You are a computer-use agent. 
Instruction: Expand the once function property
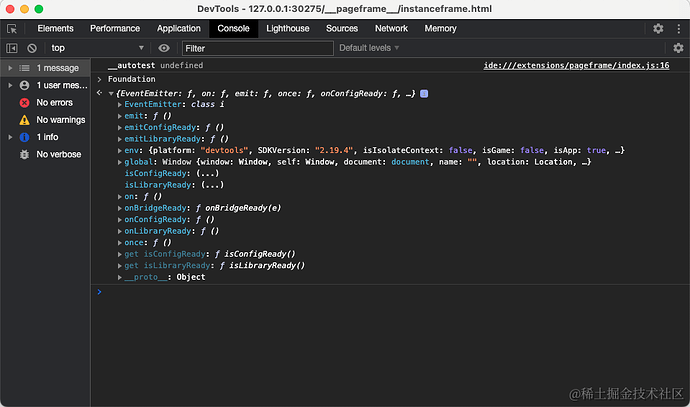[119, 243]
